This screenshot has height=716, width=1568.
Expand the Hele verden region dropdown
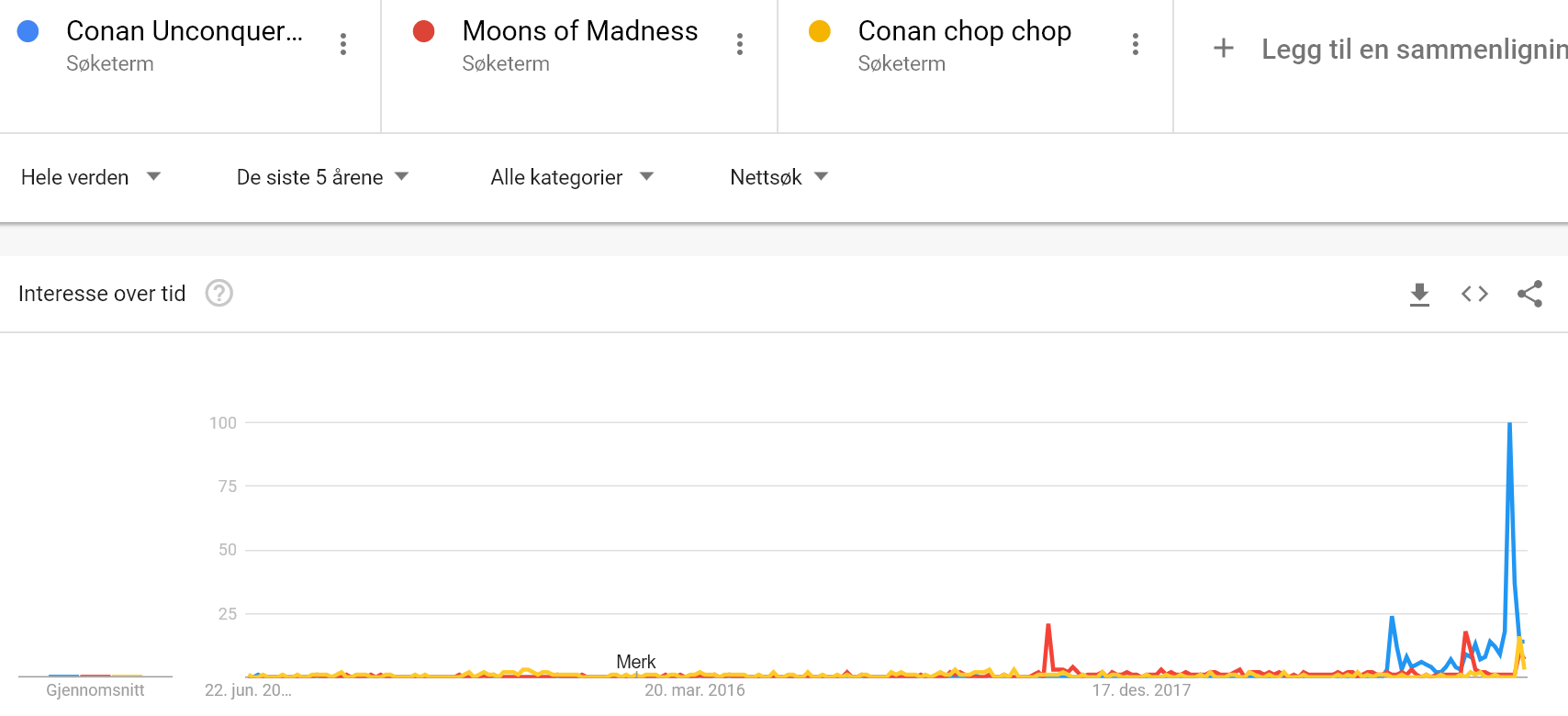pyautogui.click(x=91, y=177)
